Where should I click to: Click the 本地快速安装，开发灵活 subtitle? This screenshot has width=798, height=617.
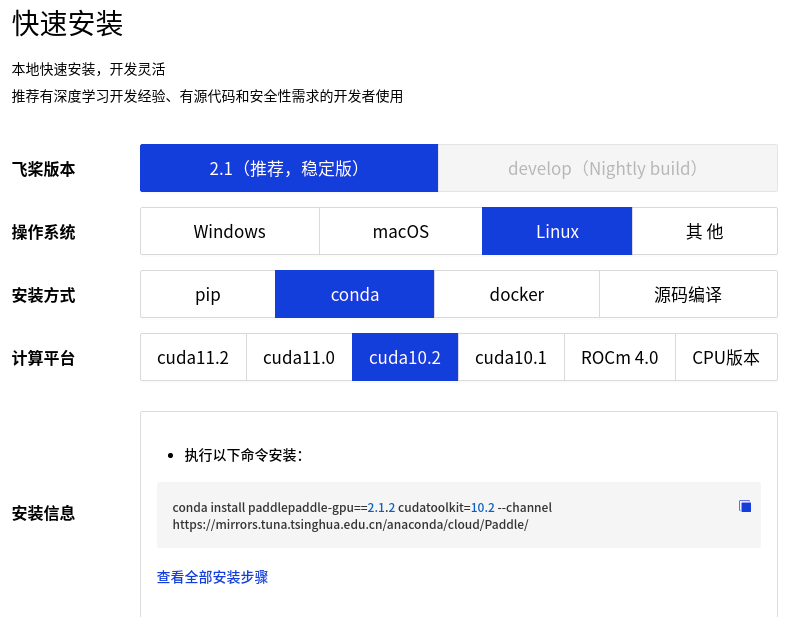click(89, 69)
